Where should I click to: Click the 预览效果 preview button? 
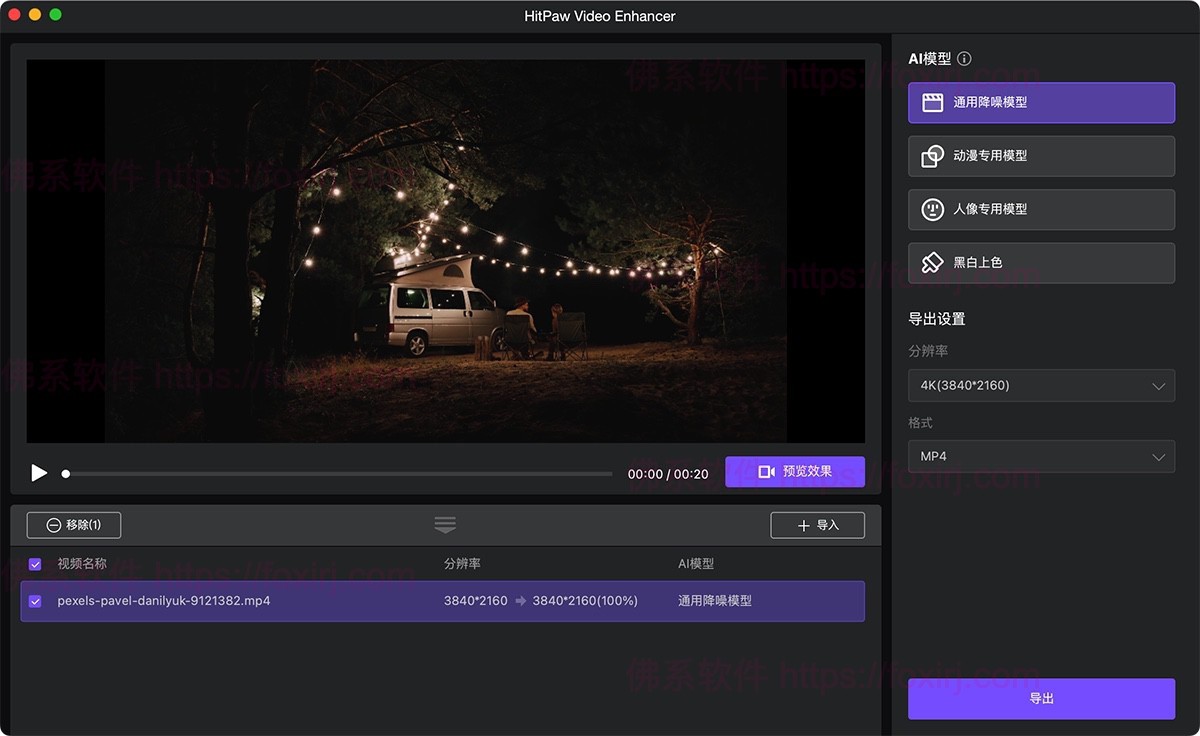click(796, 471)
